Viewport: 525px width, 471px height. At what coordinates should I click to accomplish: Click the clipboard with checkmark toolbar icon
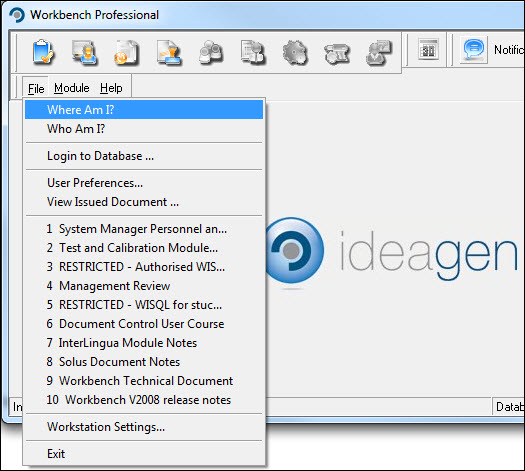(43, 52)
